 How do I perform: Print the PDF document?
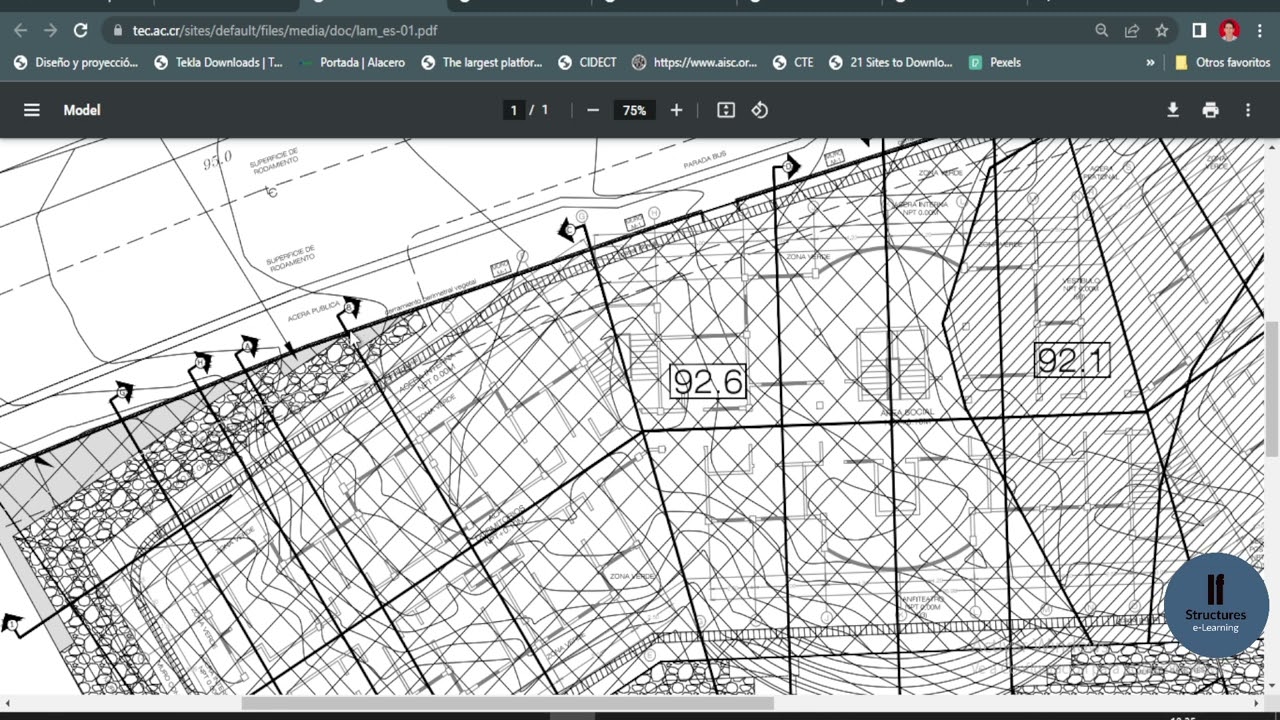[x=1211, y=110]
